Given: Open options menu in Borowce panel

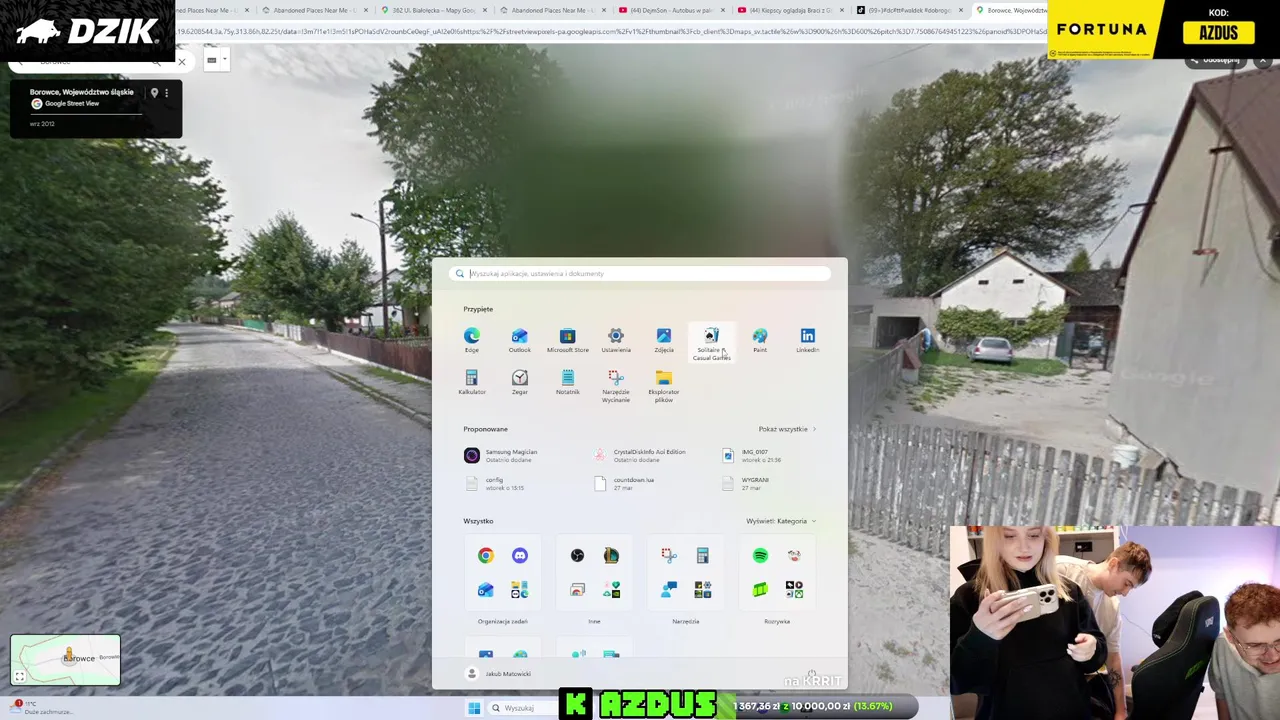Looking at the screenshot, I should [x=166, y=93].
